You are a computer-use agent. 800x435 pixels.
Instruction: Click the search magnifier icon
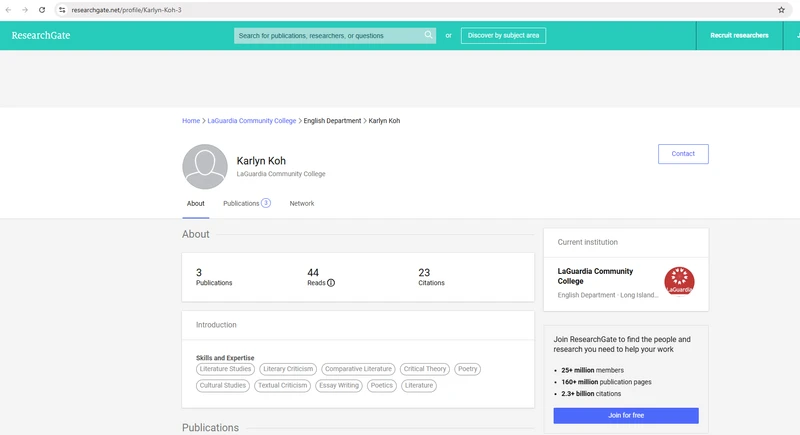pyautogui.click(x=428, y=35)
